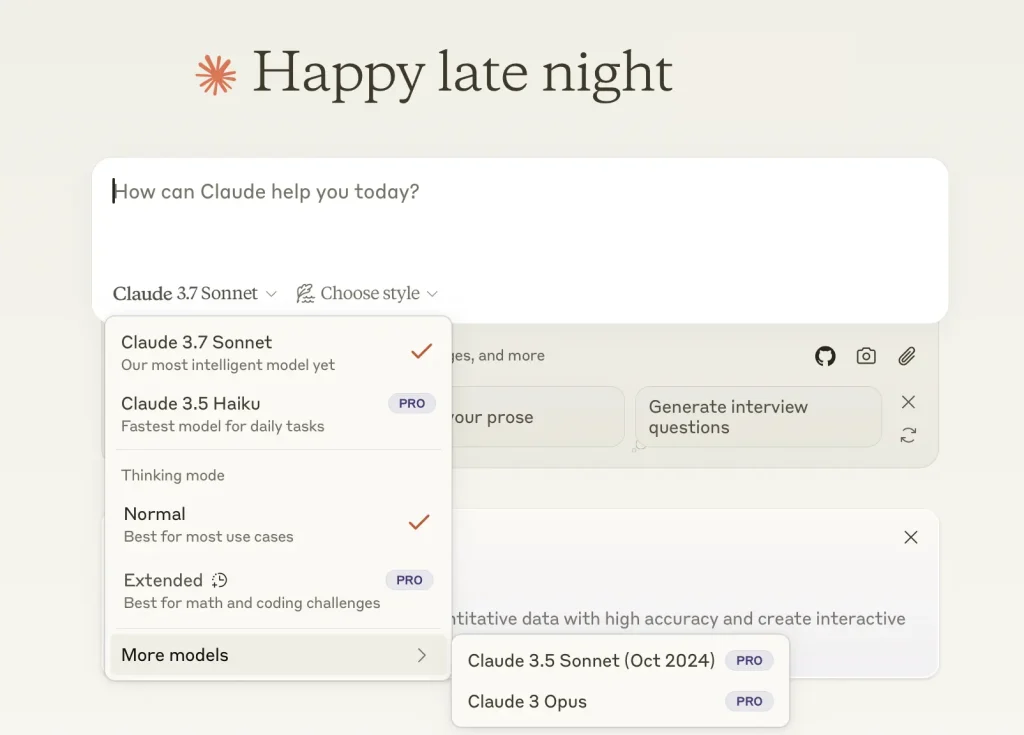Click the checkmark beside Normal mode
Screen dimensions: 1024x735
pyautogui.click(x=419, y=522)
